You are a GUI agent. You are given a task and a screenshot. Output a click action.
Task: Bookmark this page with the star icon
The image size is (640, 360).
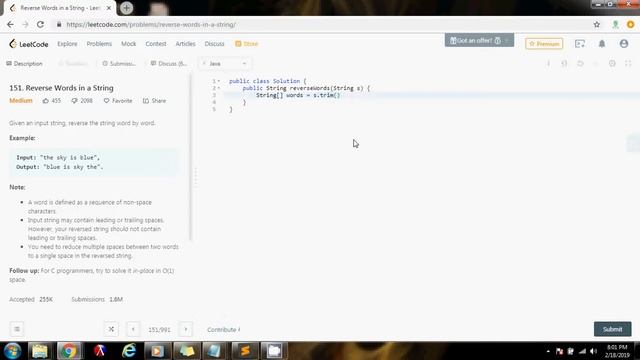[596, 24]
